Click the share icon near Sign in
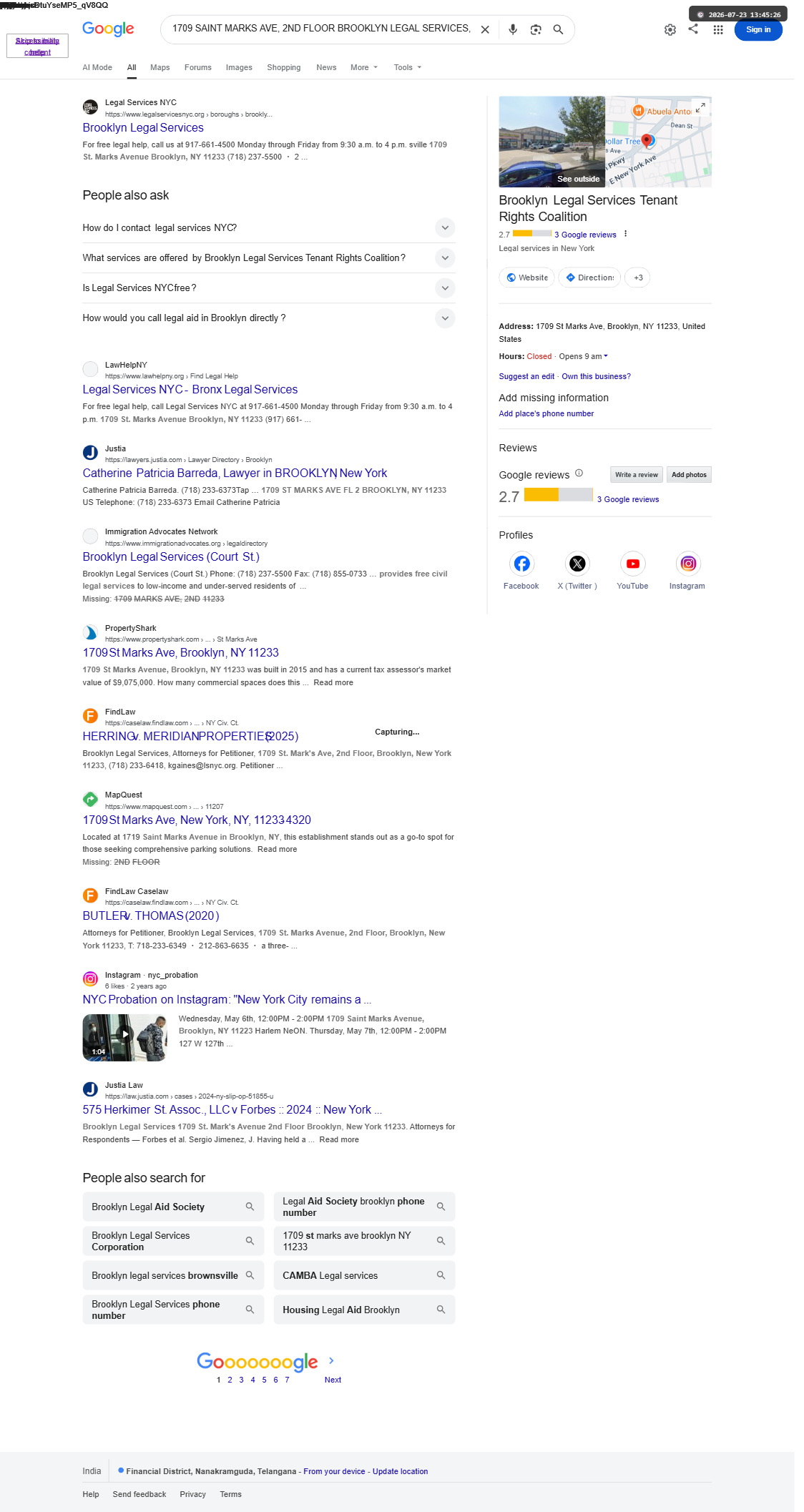This screenshot has height=1512, width=804. coord(693,29)
